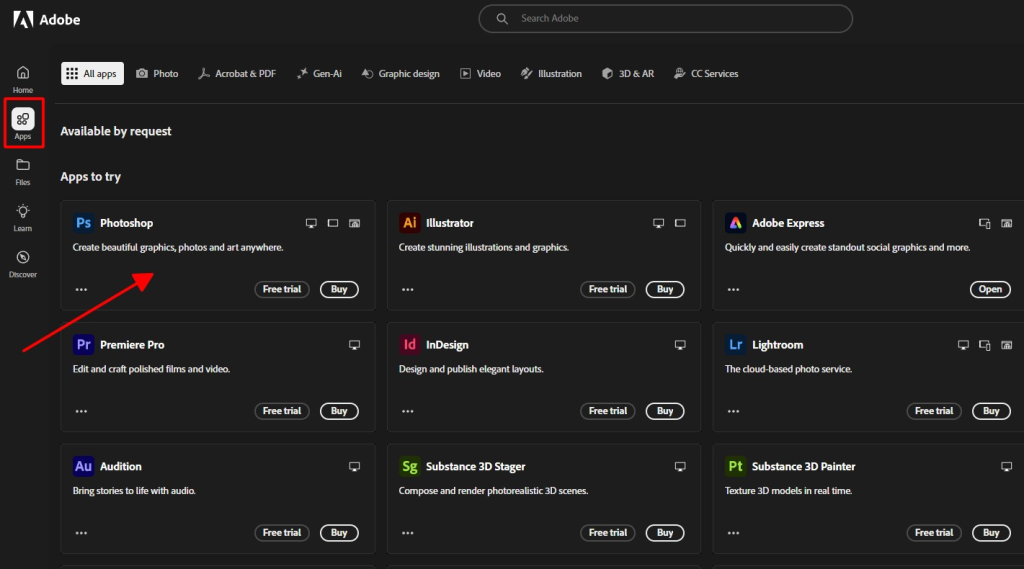Open the more options menu for Photoshop
The width and height of the screenshot is (1024, 569).
pyautogui.click(x=81, y=289)
